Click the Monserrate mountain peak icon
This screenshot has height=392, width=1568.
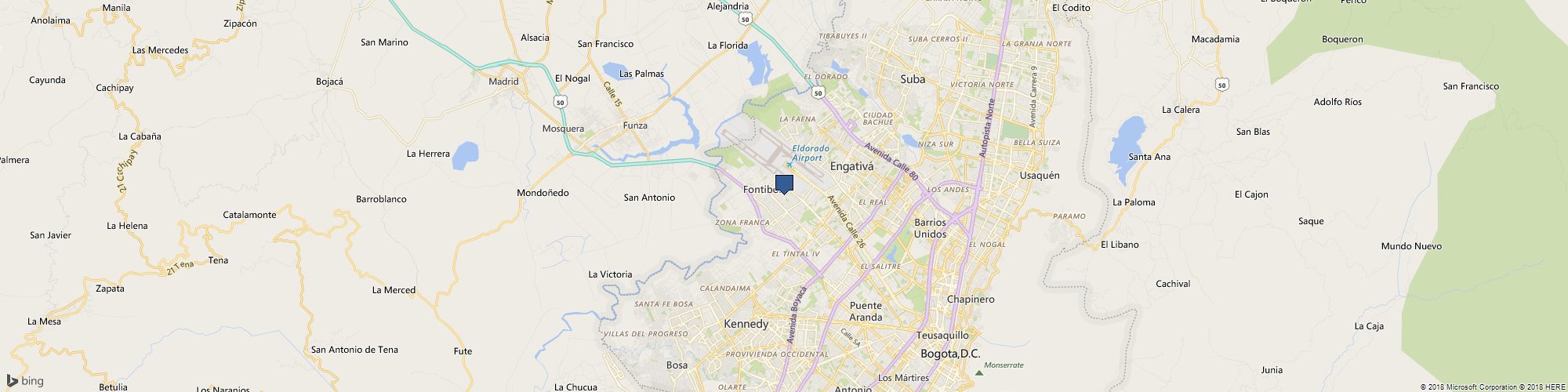pos(978,372)
